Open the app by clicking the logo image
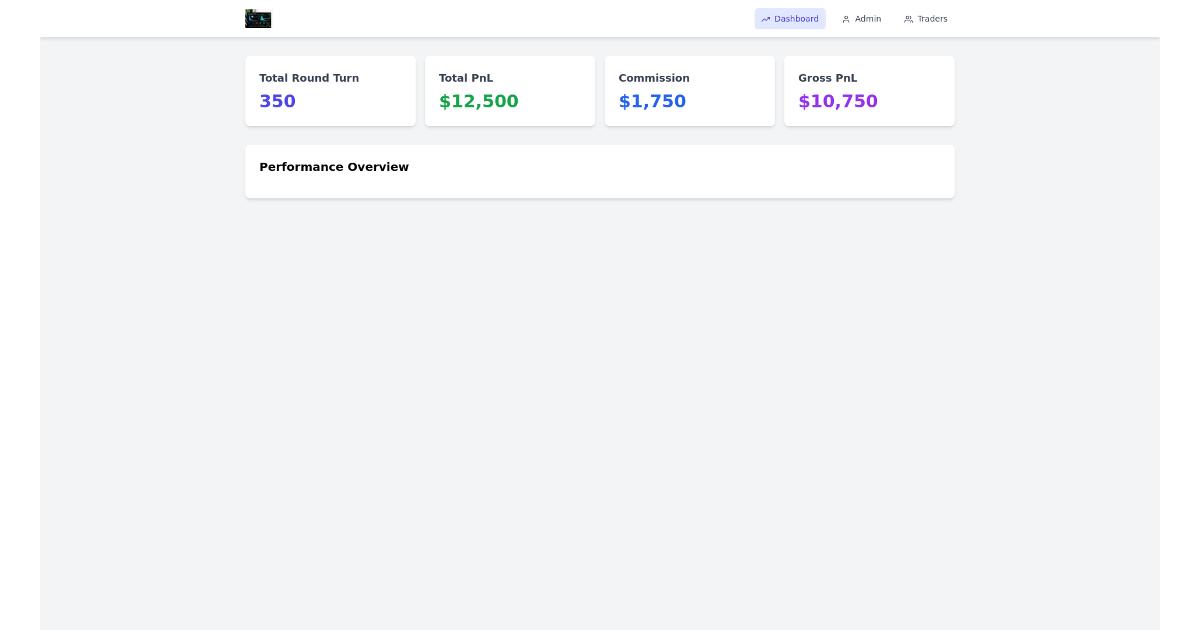The width and height of the screenshot is (1200, 630). [x=258, y=18]
